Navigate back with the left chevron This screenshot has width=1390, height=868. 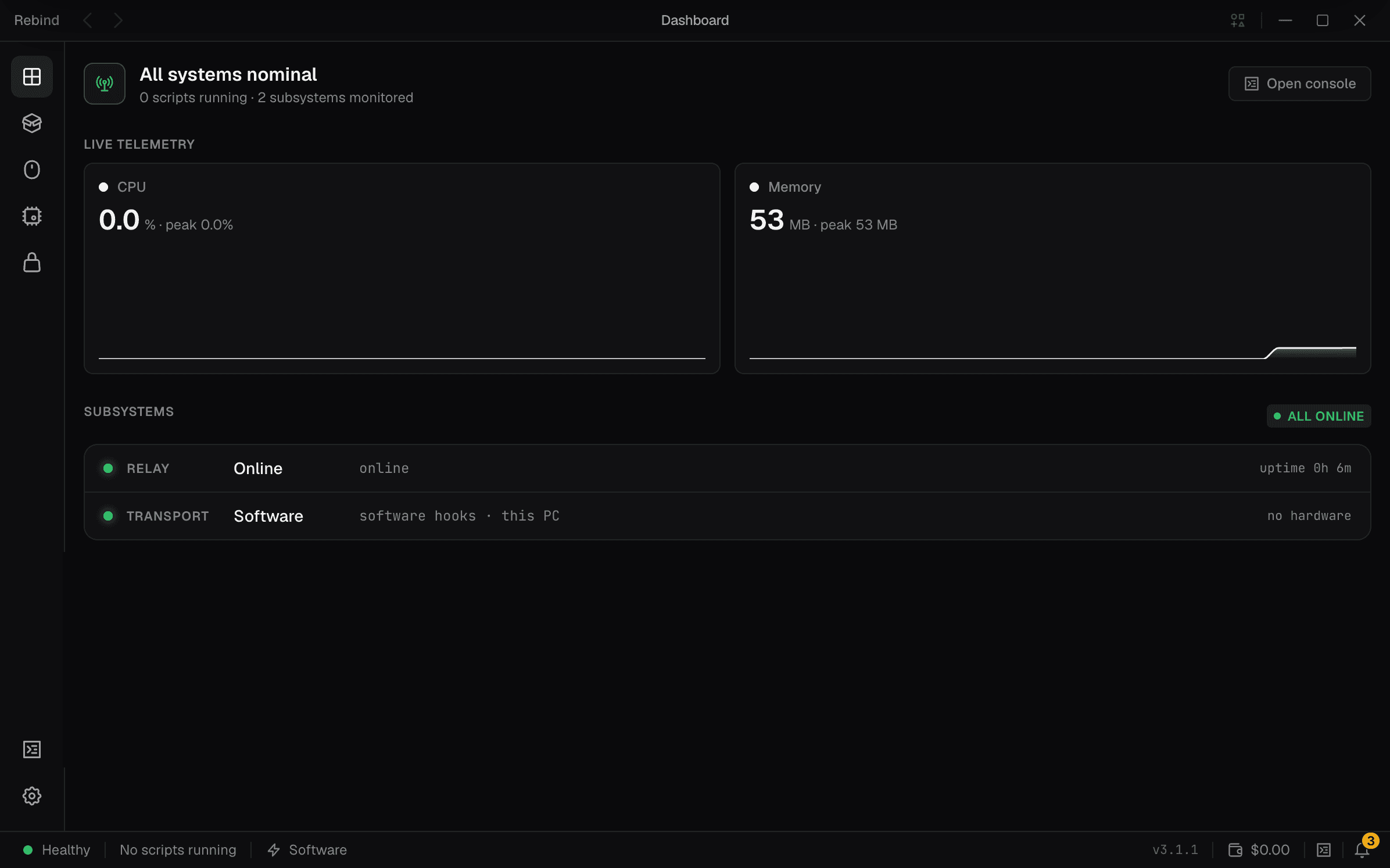click(x=88, y=20)
